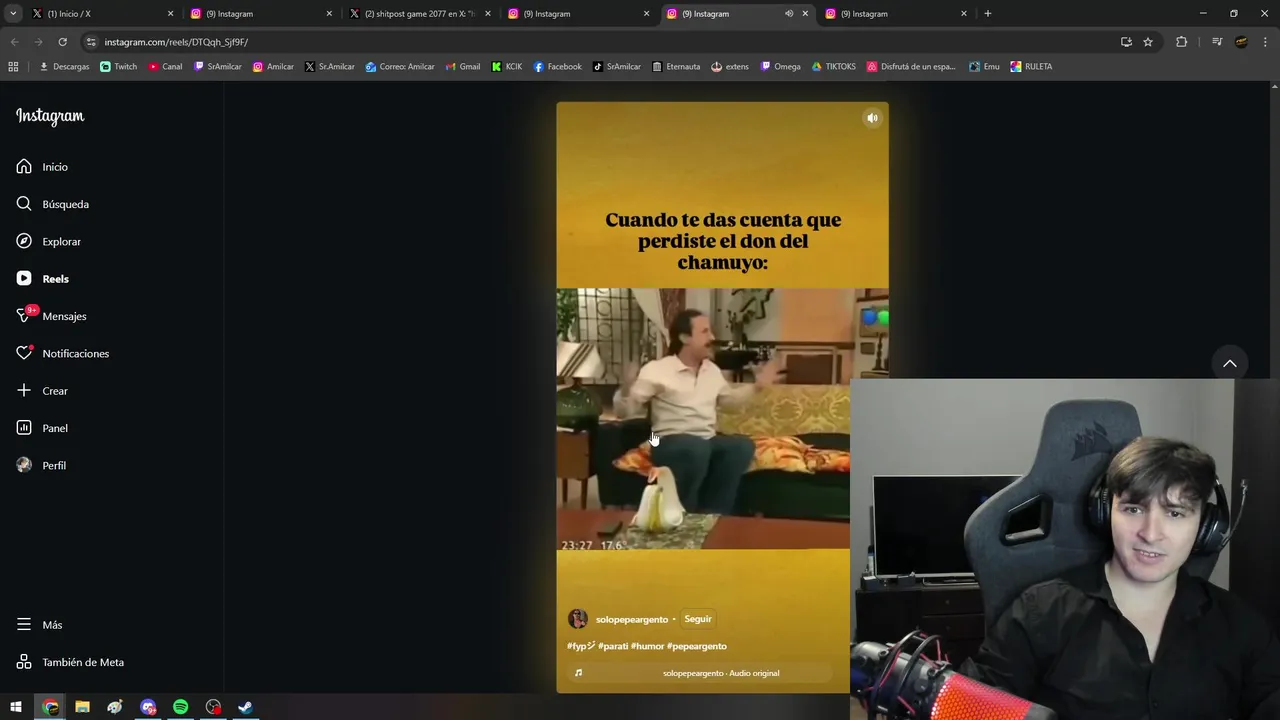Open the Emu bookmark
Viewport: 1280px width, 720px height.
(x=984, y=67)
